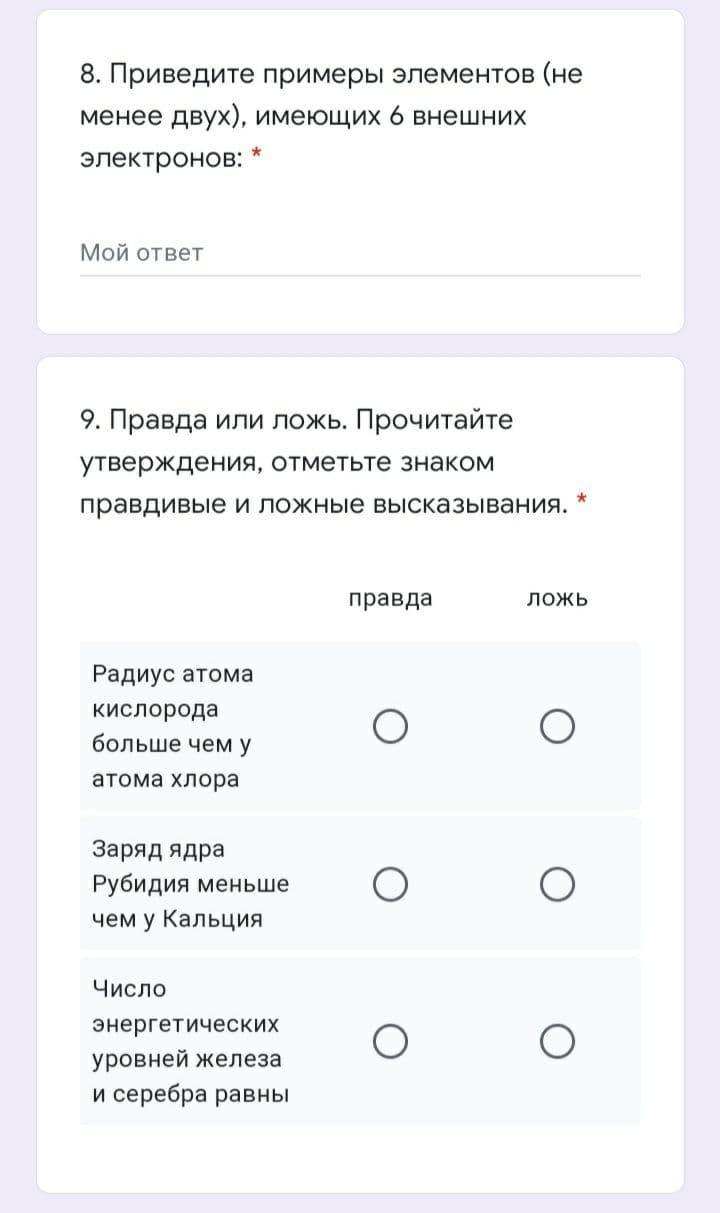The height and width of the screenshot is (1213, 720).
Task: Click question 9 'Правда или ложь' title
Action: point(296,420)
